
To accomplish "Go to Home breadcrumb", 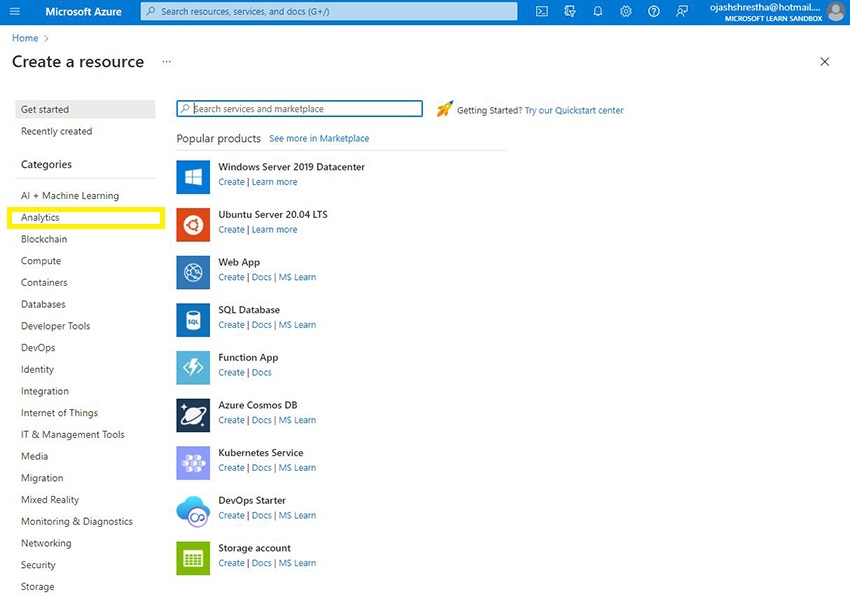I will (x=25, y=38).
